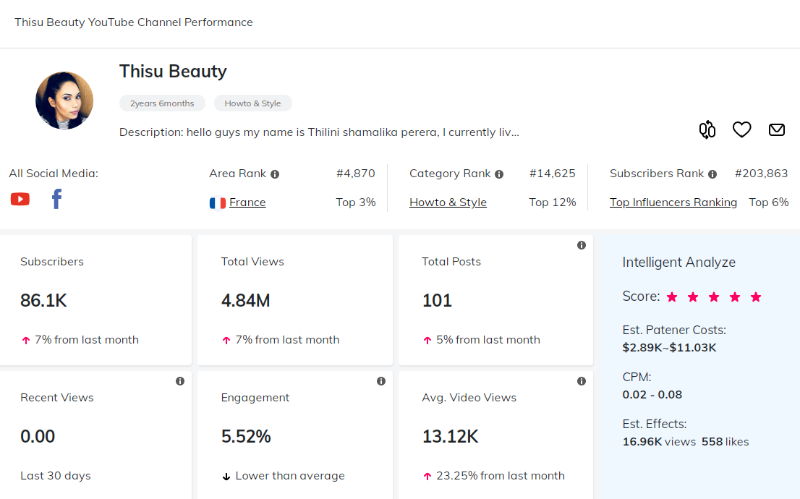Click info icon on Recent Views card

coord(180,381)
